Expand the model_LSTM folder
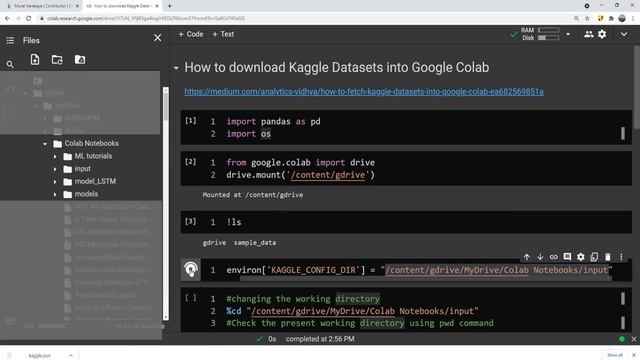 coord(55,182)
